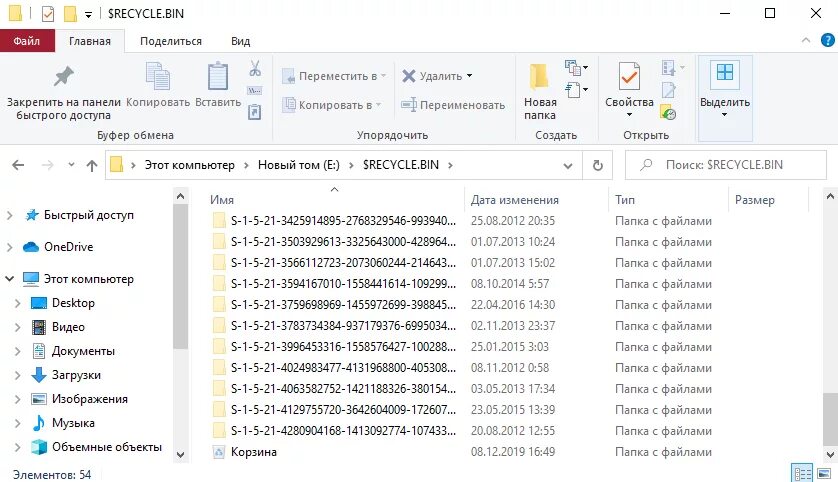This screenshot has width=838, height=482.
Task: Click the Paste shortcut icon
Action: (x=254, y=112)
